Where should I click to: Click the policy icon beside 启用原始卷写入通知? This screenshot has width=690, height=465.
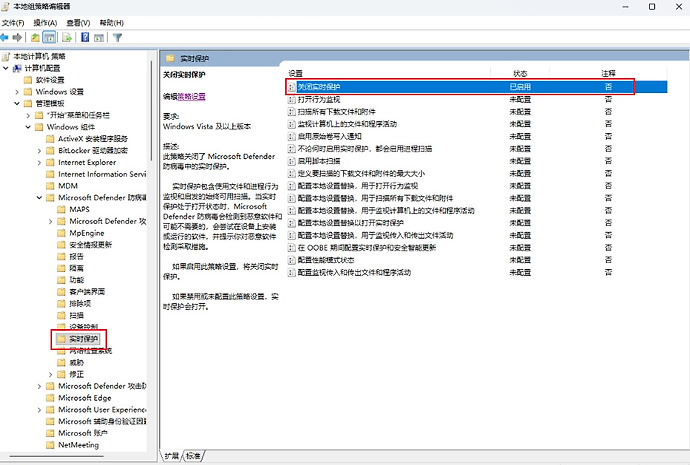tap(291, 136)
